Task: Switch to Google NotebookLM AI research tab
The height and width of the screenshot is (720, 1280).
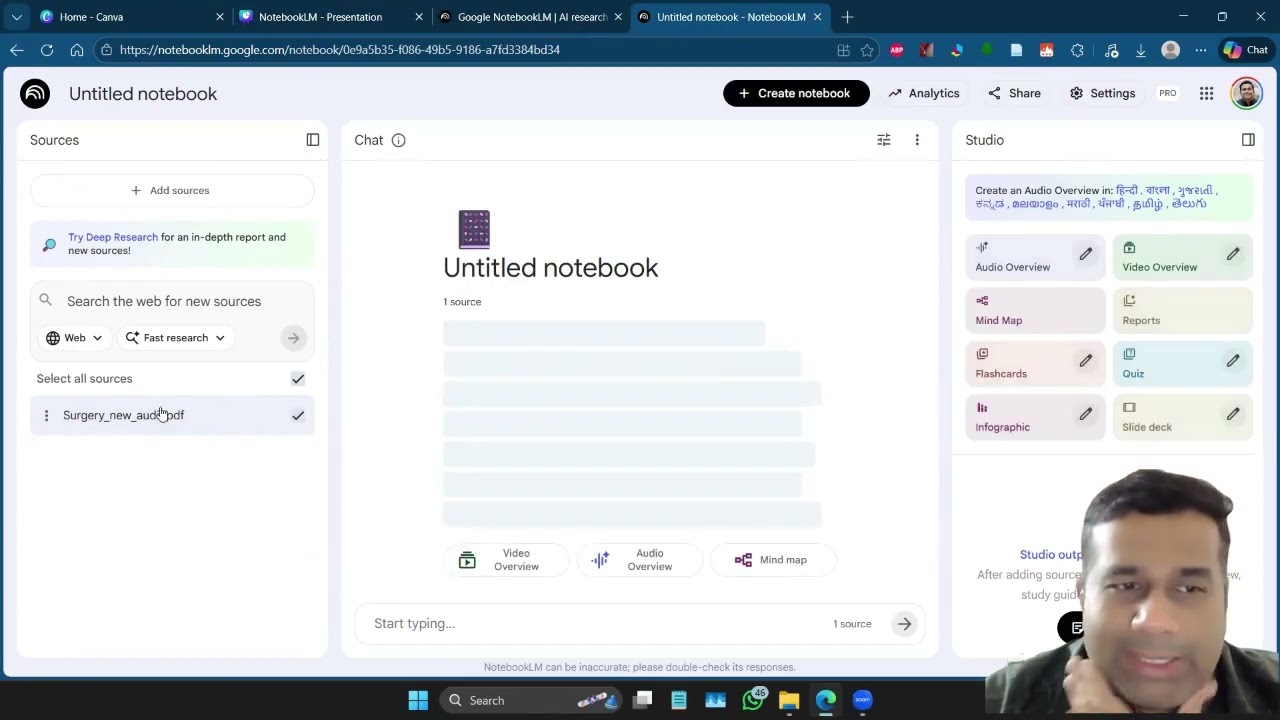Action: point(530,17)
